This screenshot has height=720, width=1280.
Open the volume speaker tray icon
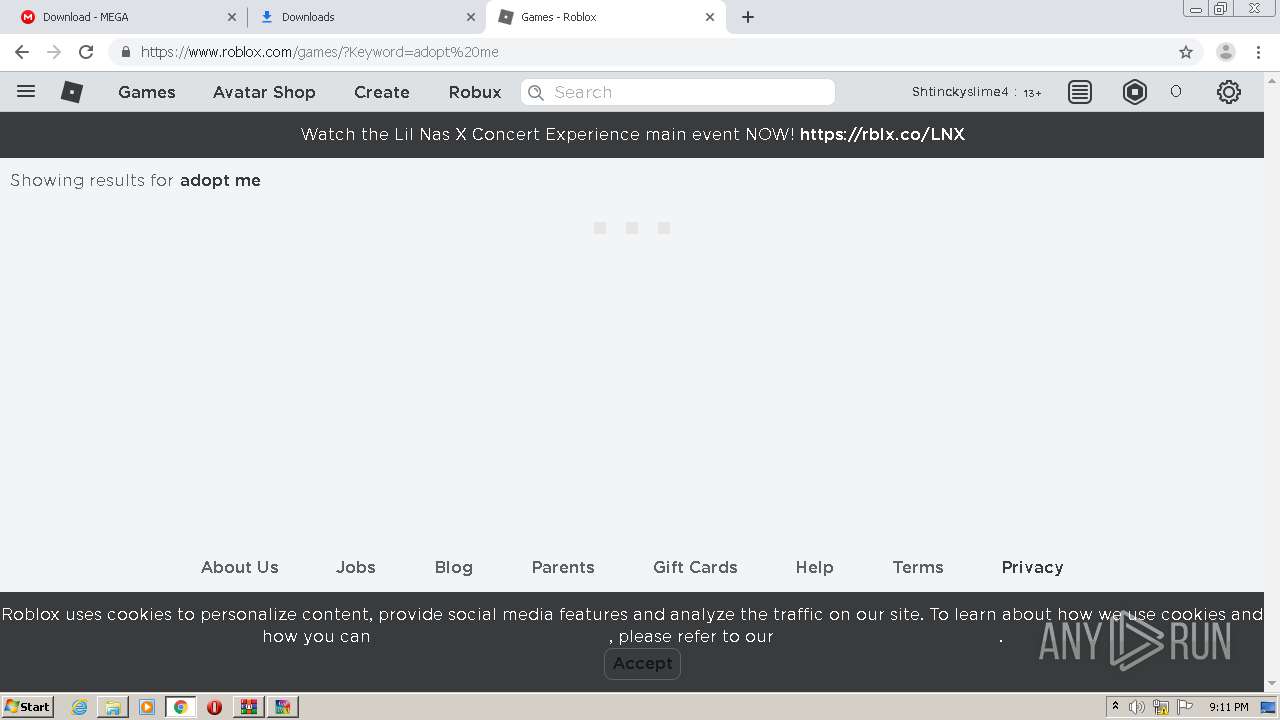click(1137, 707)
